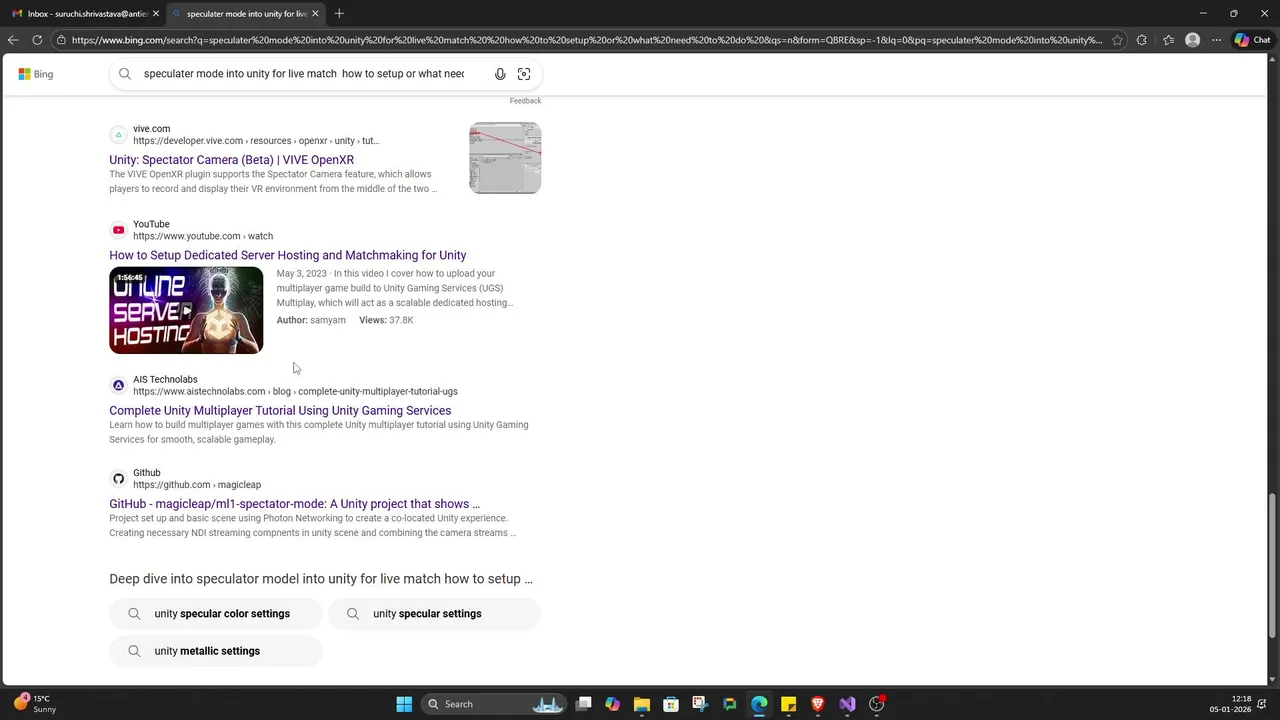The height and width of the screenshot is (720, 1280).
Task: Open the VIVE result thumbnail image
Action: click(505, 158)
